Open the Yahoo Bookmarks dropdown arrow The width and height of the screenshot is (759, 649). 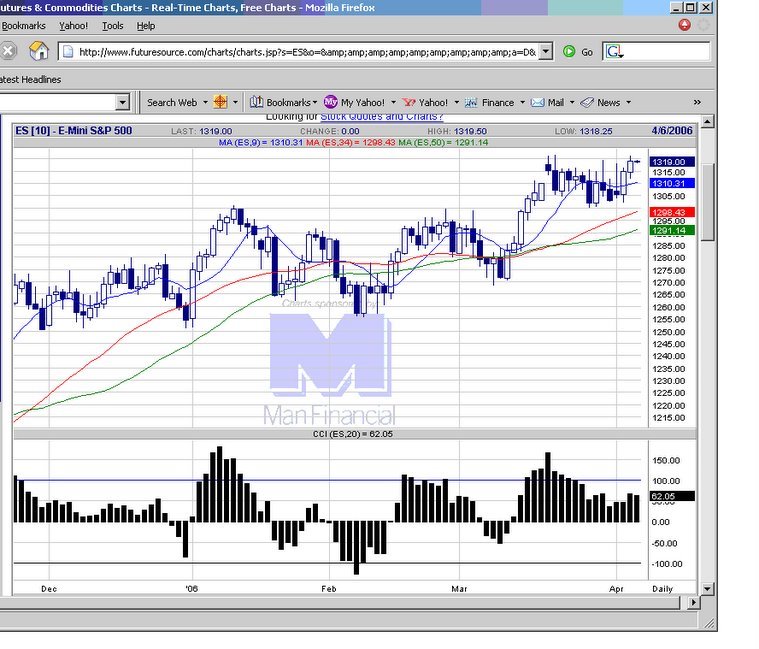[315, 103]
